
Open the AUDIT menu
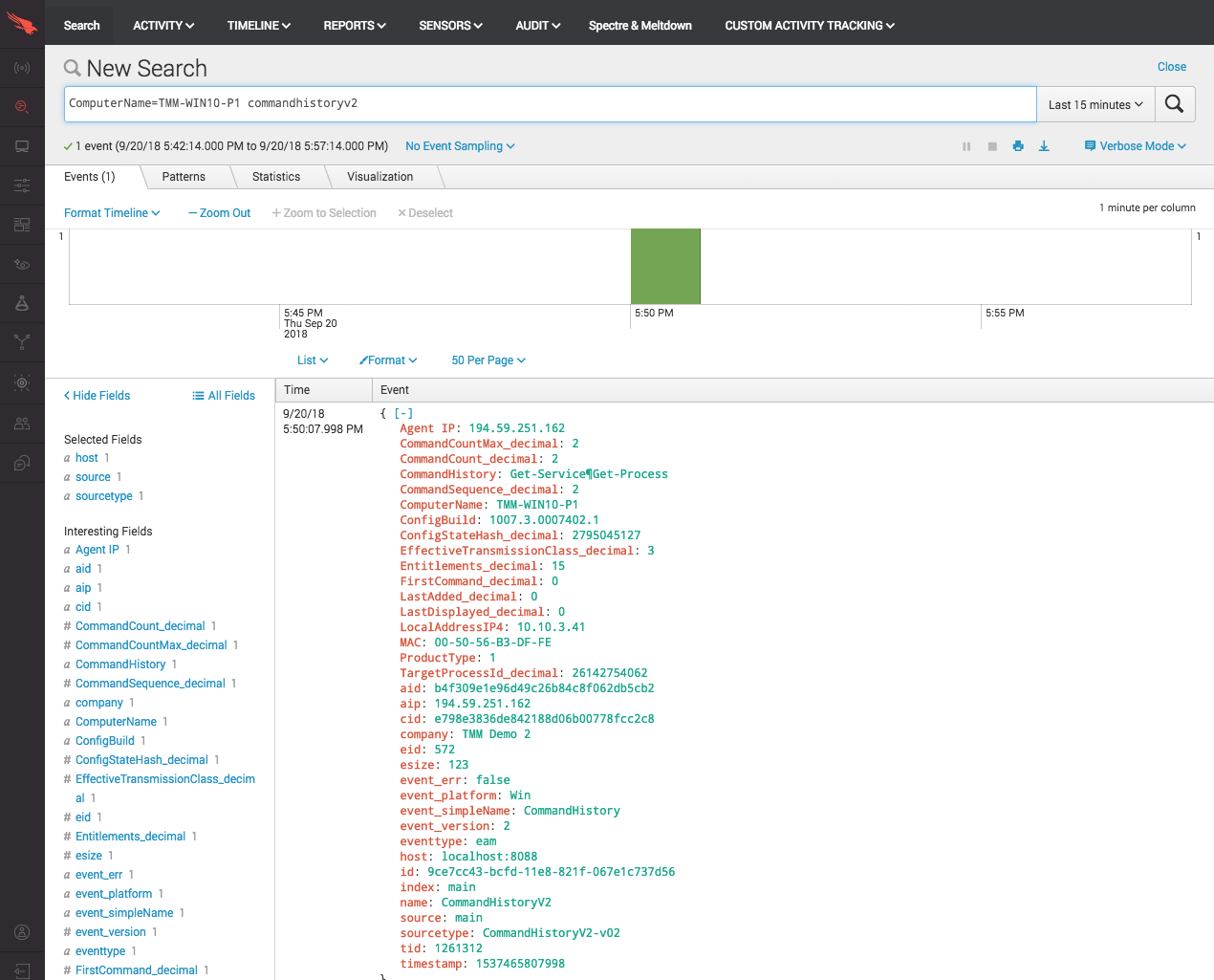click(538, 26)
